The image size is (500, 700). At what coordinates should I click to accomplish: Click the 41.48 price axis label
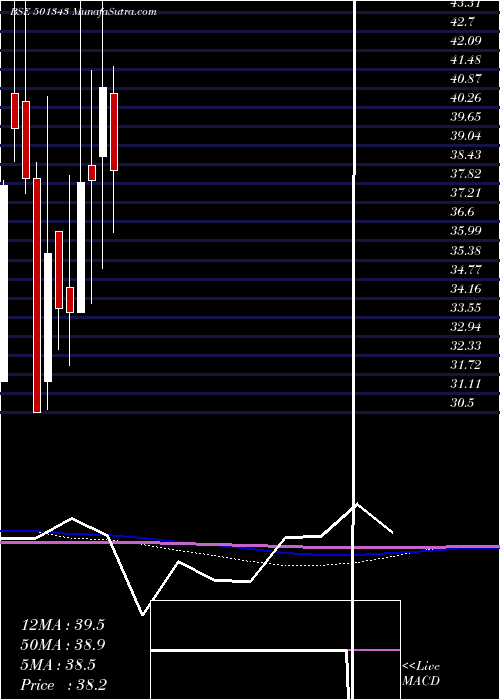coord(466,60)
